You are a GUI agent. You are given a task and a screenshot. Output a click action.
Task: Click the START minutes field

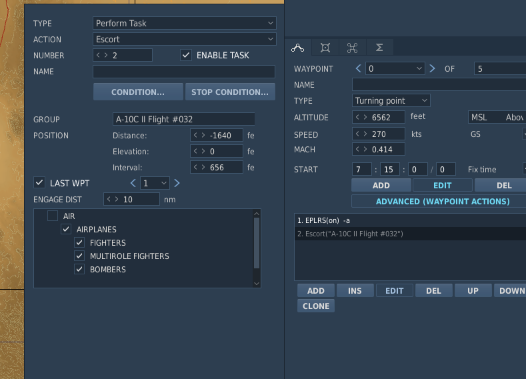pyautogui.click(x=389, y=169)
